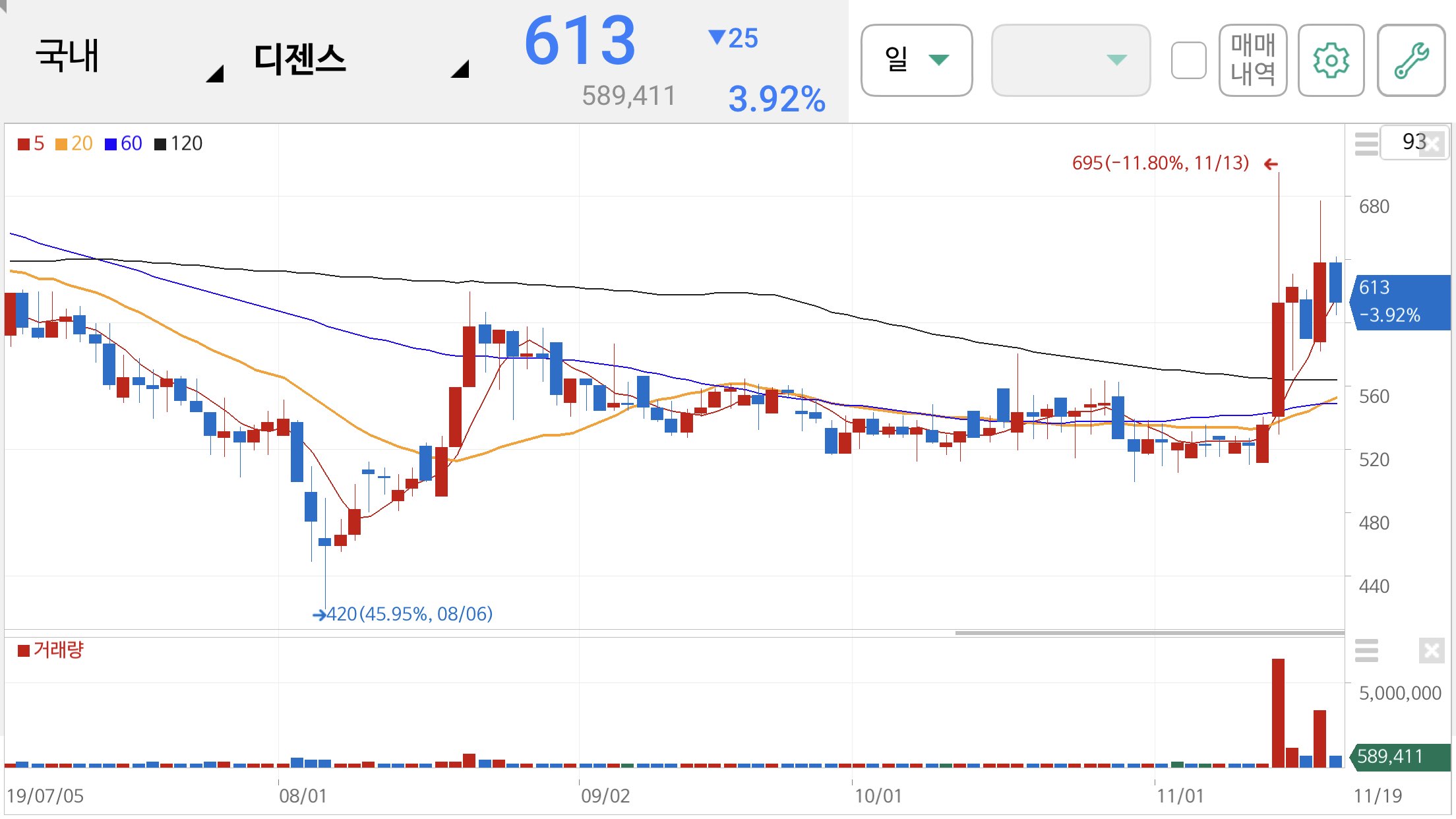Screen dimensions: 1456x819
Task: Click the 120-day moving average black swatch
Action: [x=160, y=144]
